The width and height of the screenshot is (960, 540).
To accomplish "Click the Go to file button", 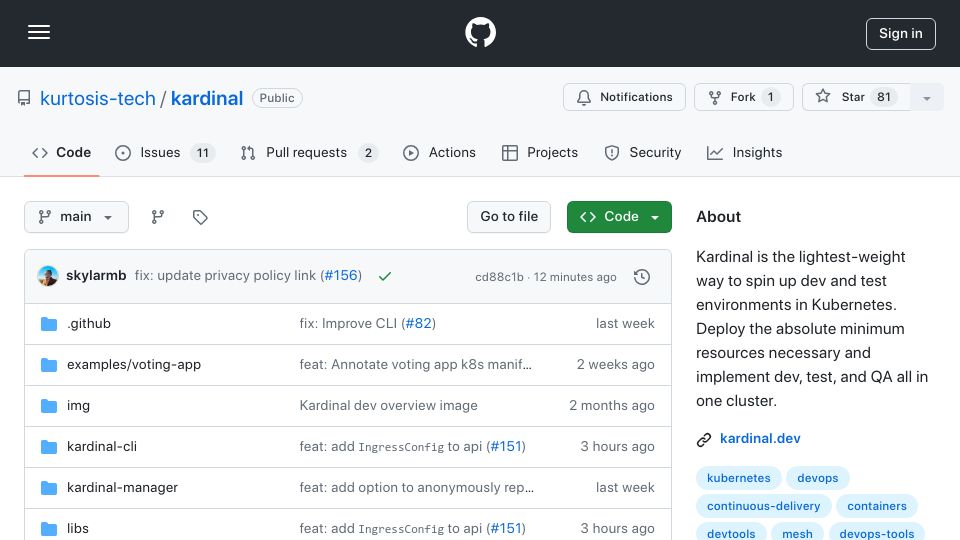I will tap(509, 217).
